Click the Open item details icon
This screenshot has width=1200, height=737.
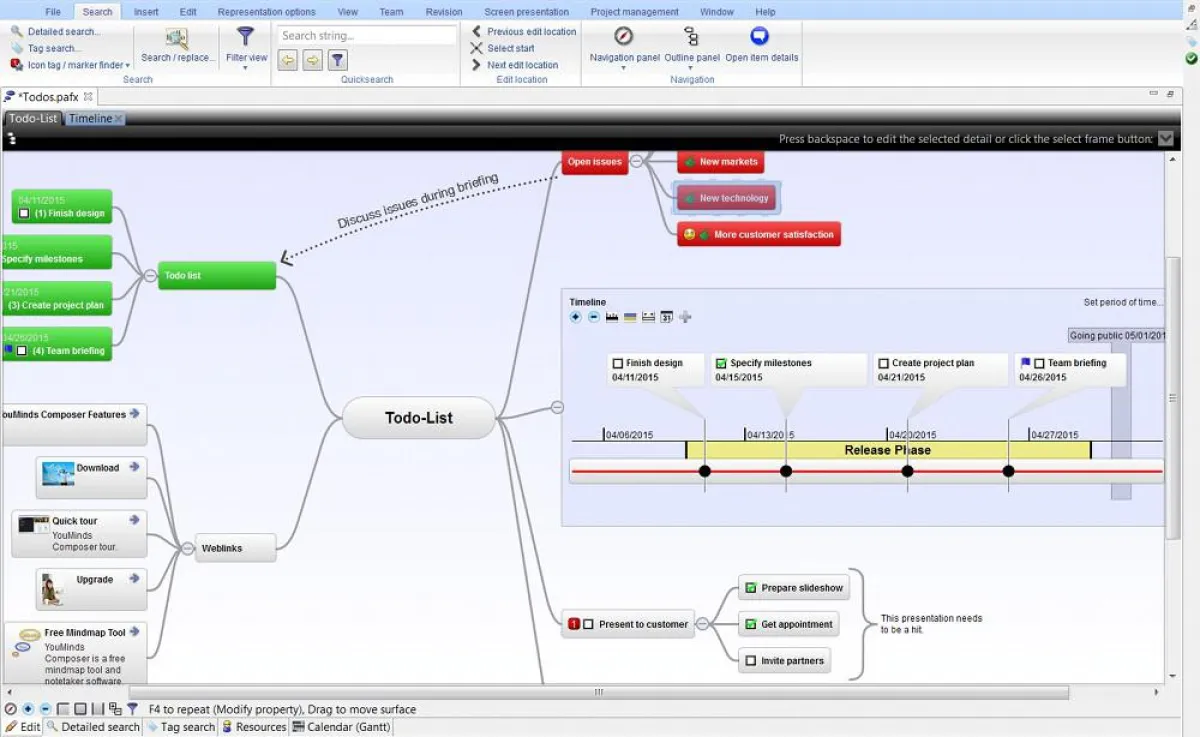(760, 36)
